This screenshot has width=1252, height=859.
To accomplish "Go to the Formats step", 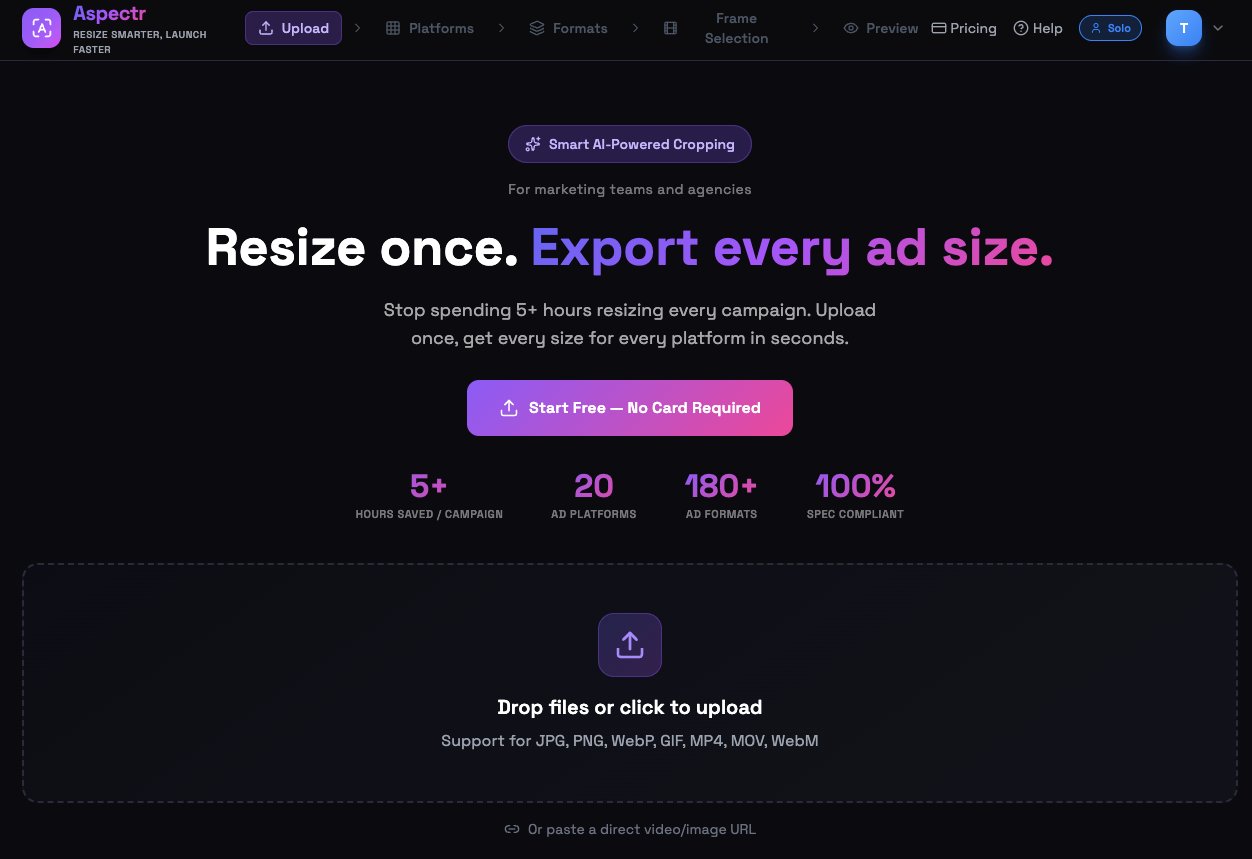I will click(x=568, y=28).
